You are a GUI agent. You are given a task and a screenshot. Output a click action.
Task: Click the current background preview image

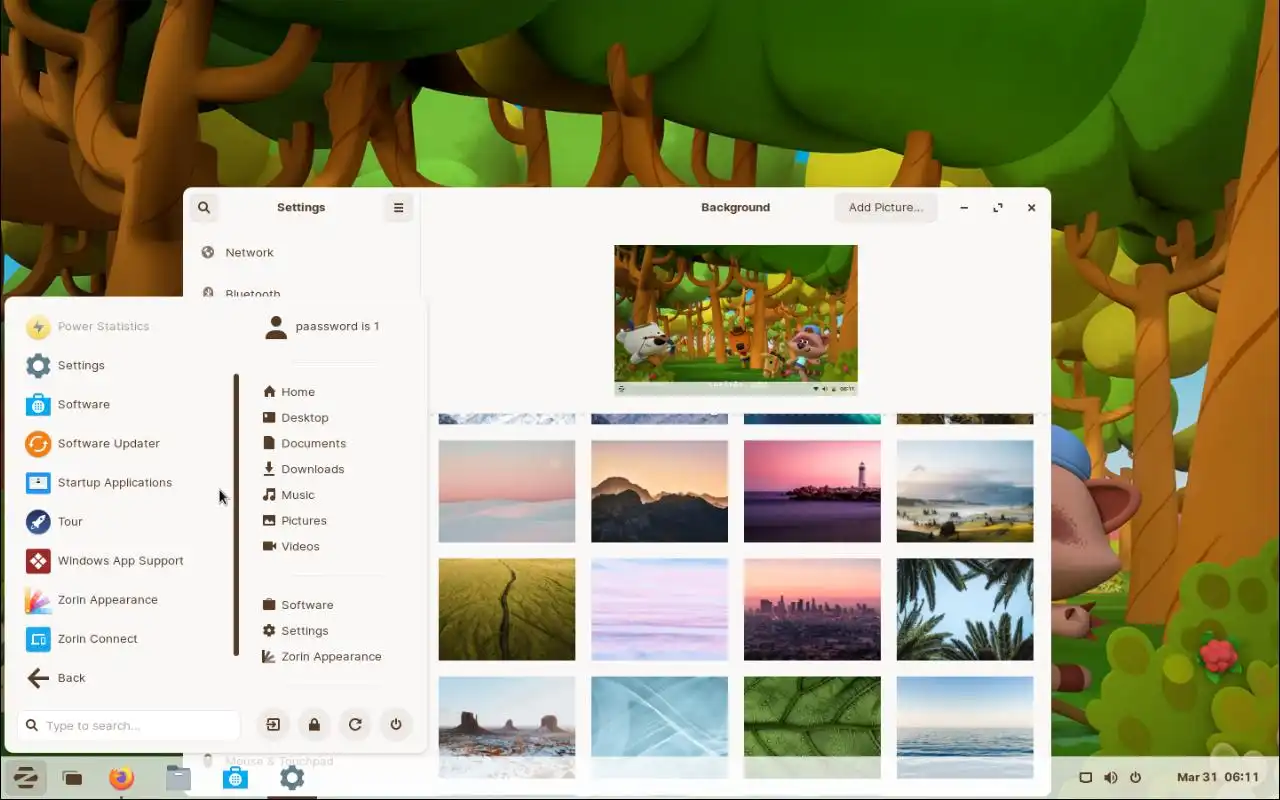(x=736, y=320)
